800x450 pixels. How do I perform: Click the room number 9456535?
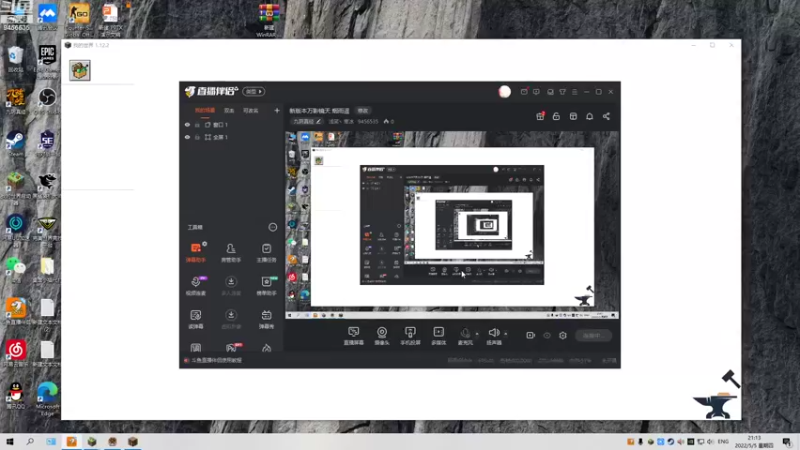368,121
